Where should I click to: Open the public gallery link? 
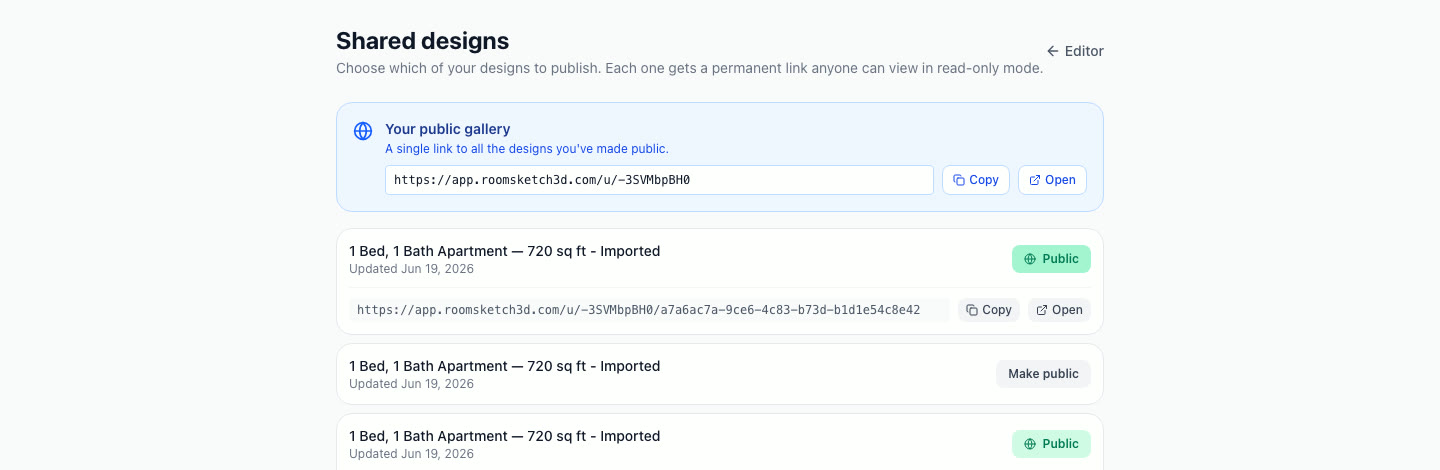(1052, 180)
